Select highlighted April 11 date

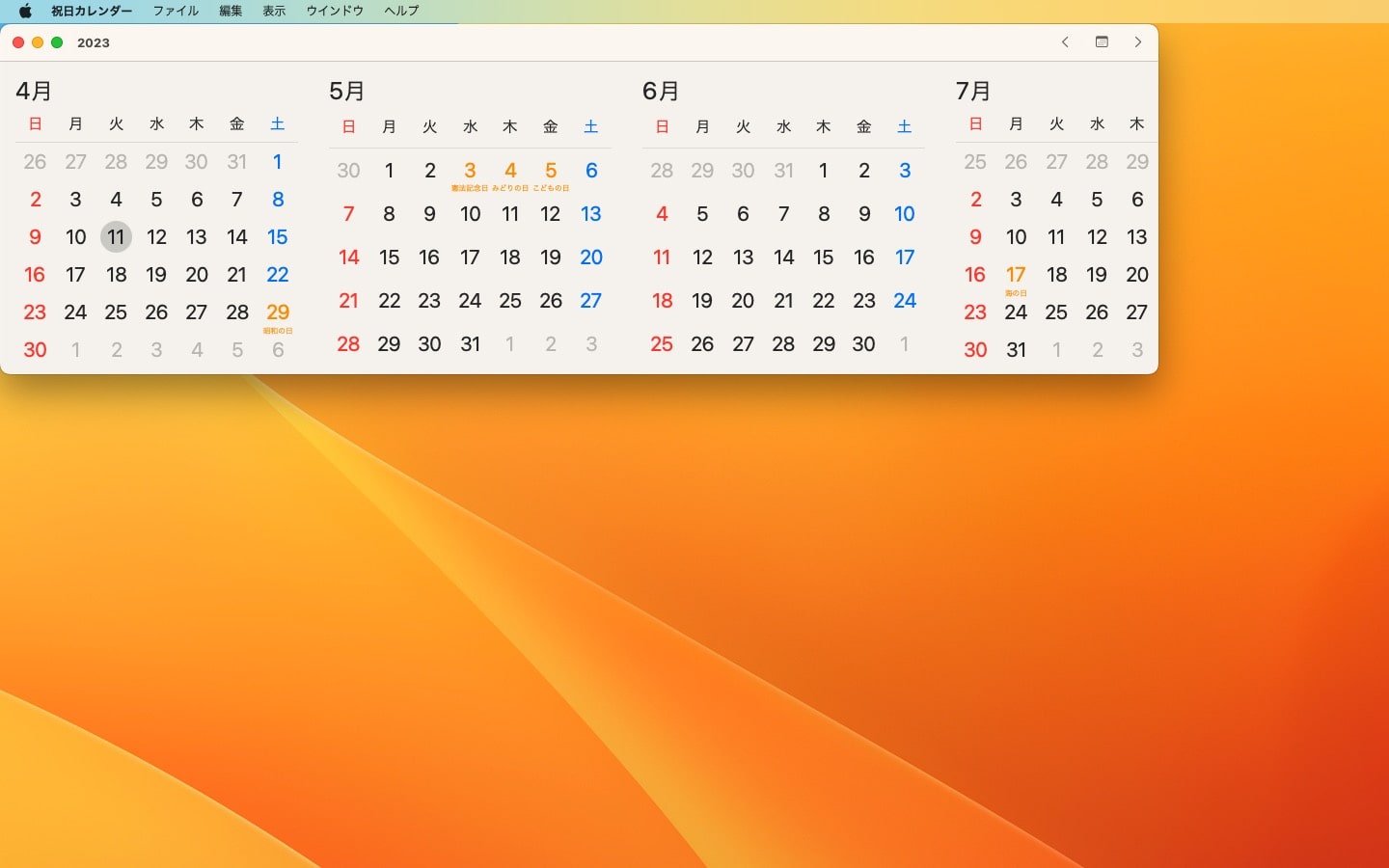pyautogui.click(x=116, y=237)
